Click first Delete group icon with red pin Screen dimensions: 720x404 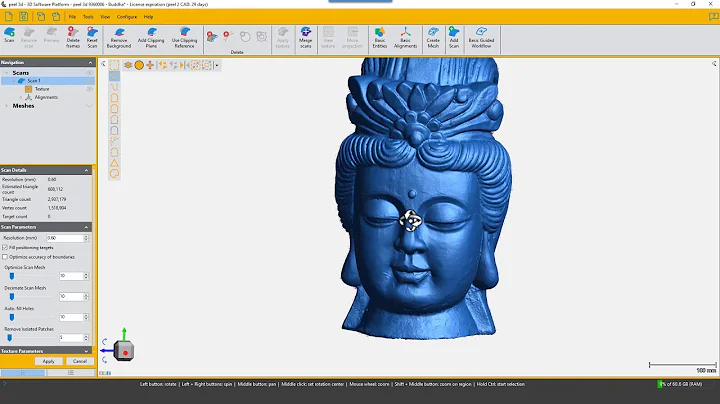pos(212,37)
